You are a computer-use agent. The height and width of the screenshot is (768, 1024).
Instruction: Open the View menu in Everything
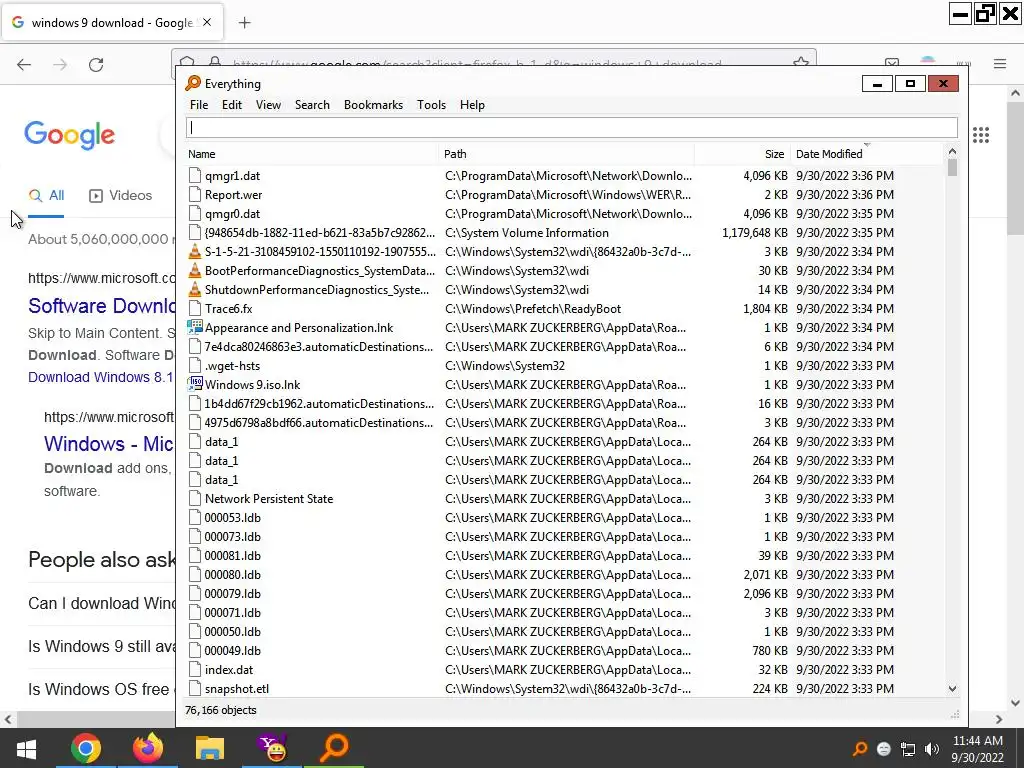(268, 105)
